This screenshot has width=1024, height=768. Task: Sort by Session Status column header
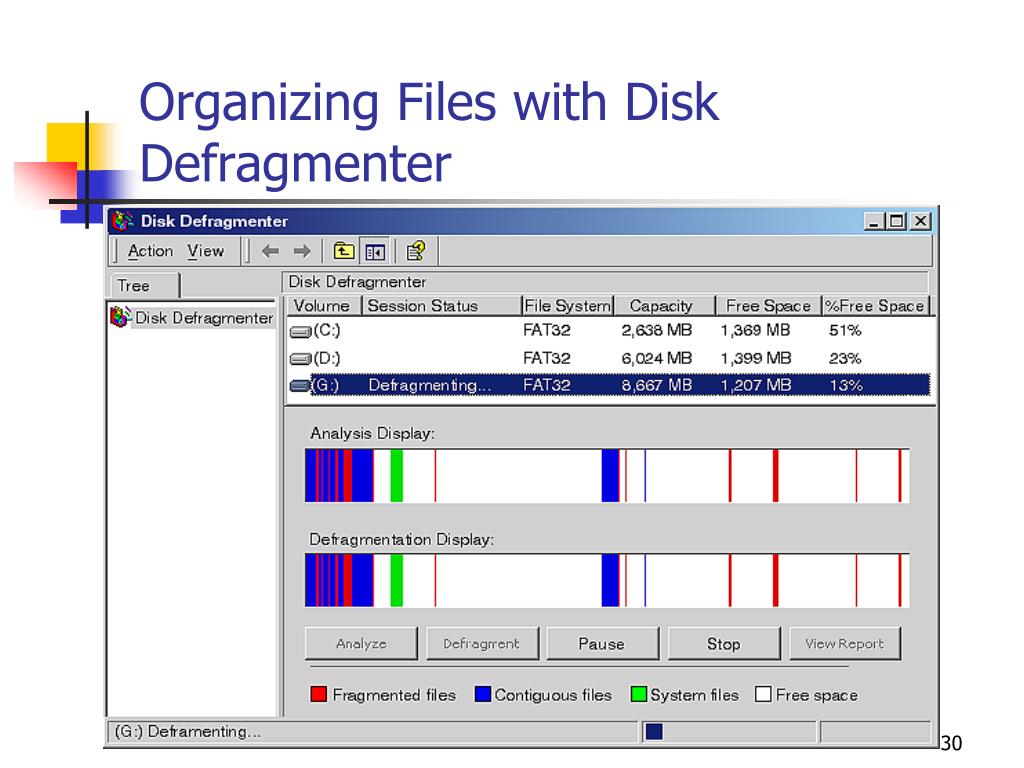tap(443, 306)
